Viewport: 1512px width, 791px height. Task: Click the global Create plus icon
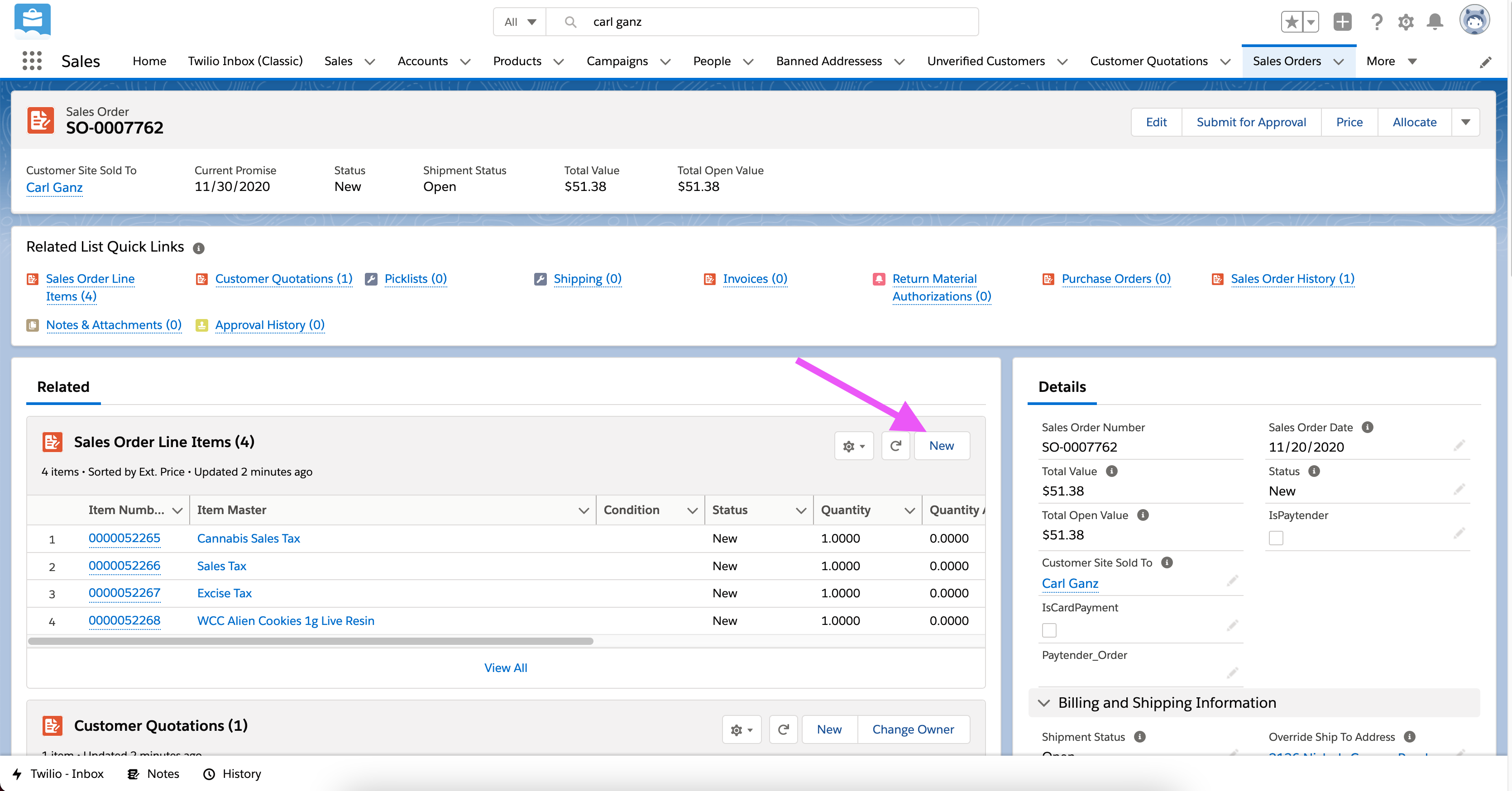[1342, 22]
